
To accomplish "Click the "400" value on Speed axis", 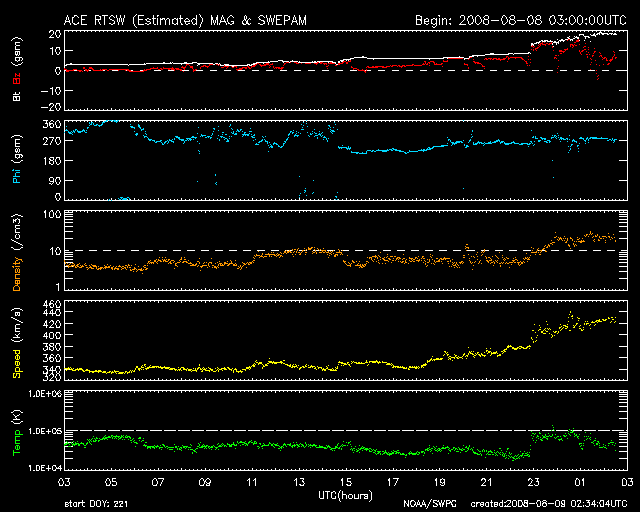I will click(x=52, y=336).
